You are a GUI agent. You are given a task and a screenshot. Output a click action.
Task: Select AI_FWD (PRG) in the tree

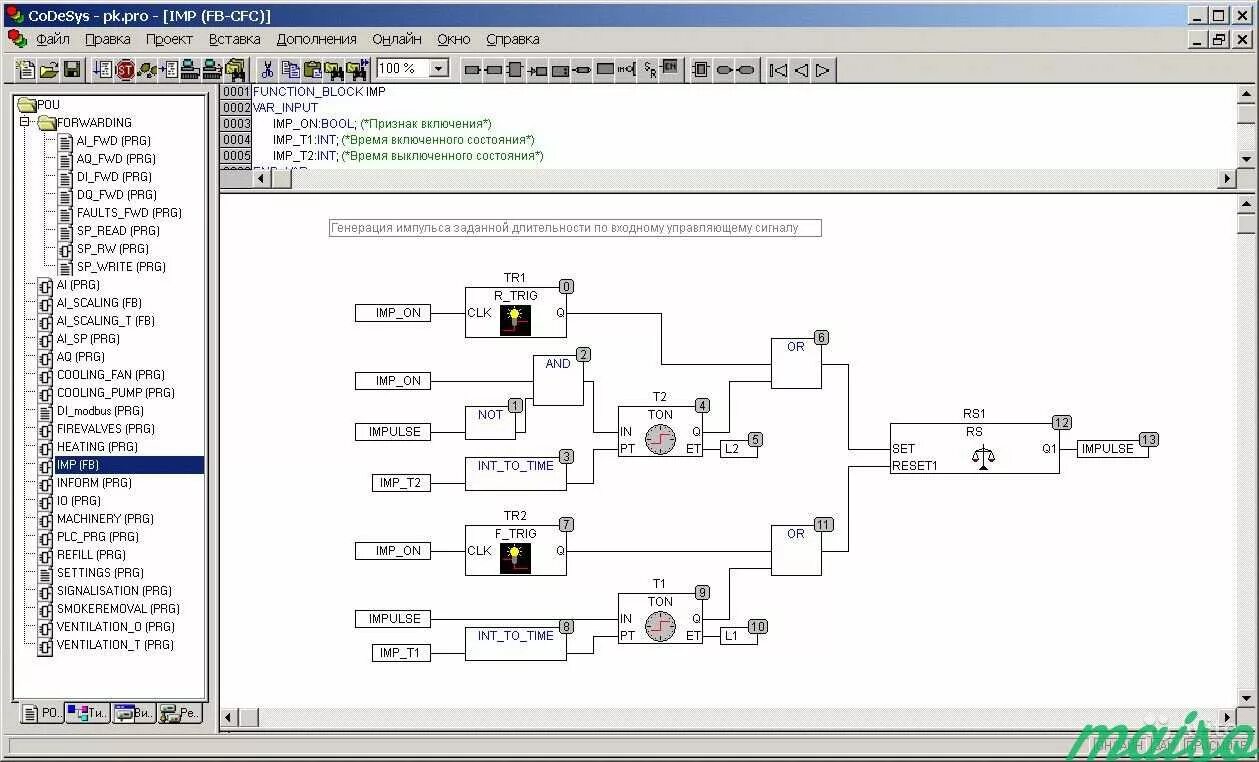(116, 141)
